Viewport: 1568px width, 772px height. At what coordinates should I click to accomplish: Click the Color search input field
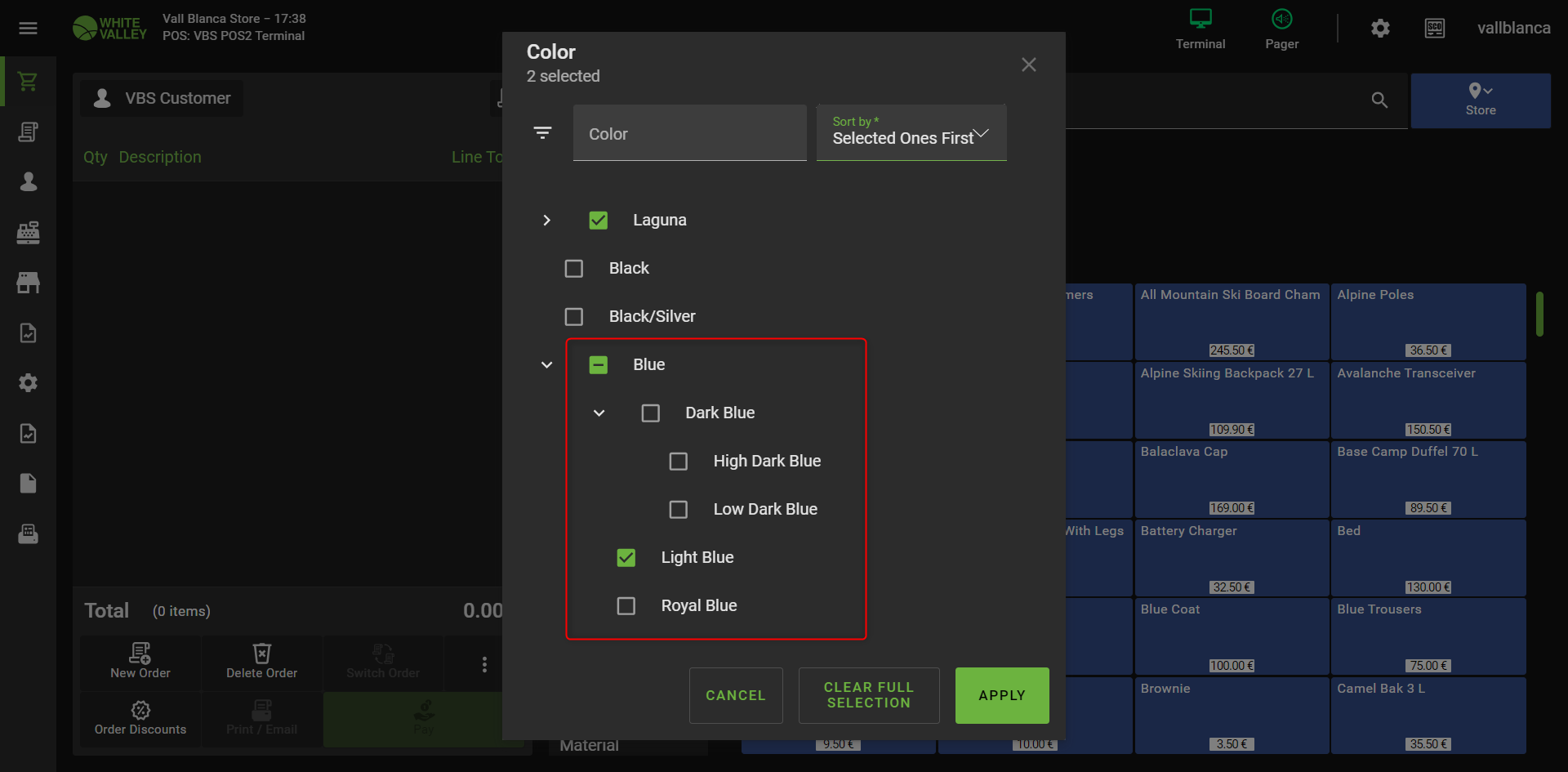689,133
